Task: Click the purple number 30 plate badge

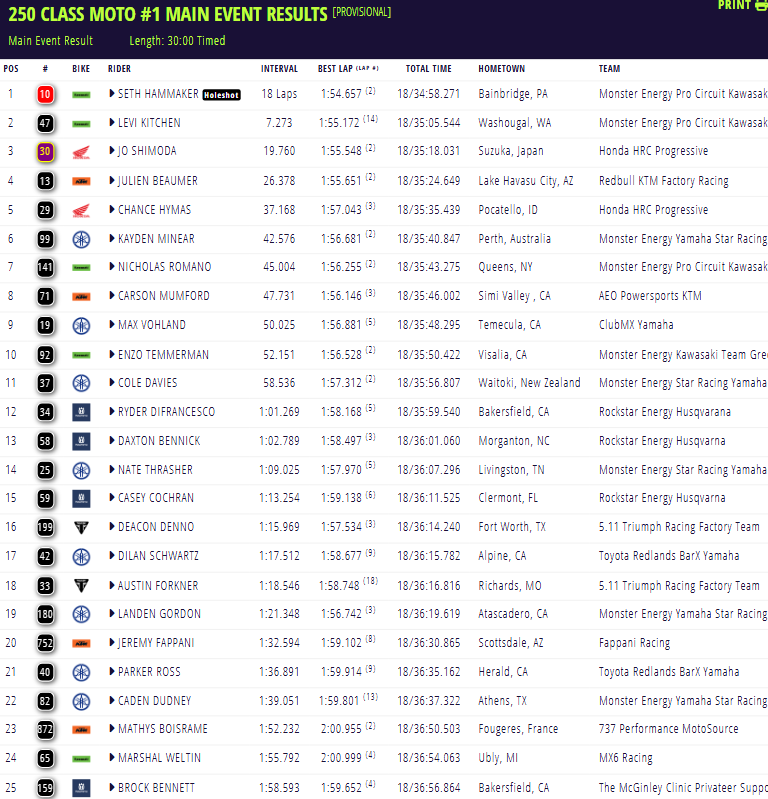Action: pos(45,151)
